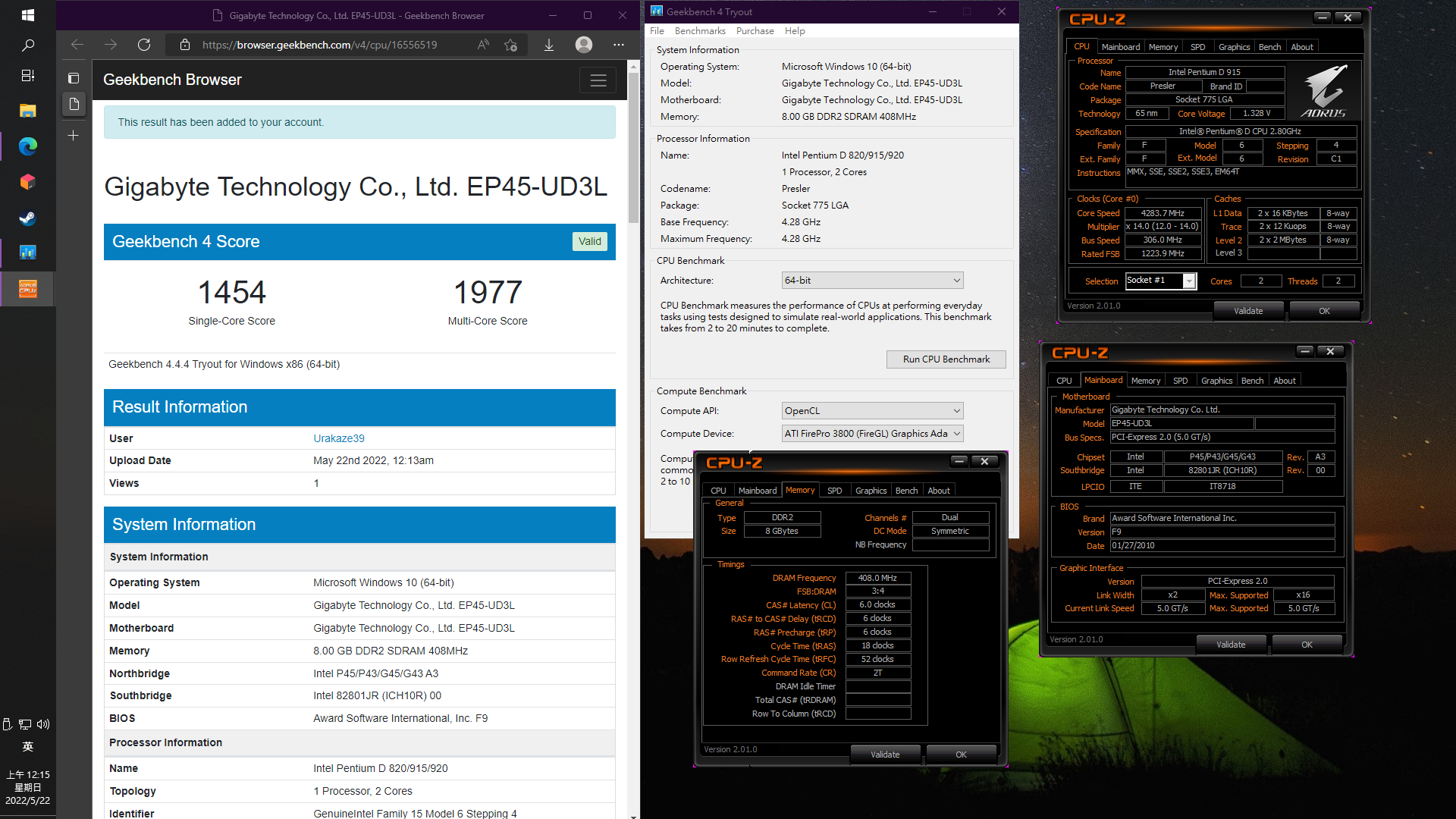The width and height of the screenshot is (1456, 819).
Task: Click Validate in top CPU-Z window
Action: (1248, 311)
